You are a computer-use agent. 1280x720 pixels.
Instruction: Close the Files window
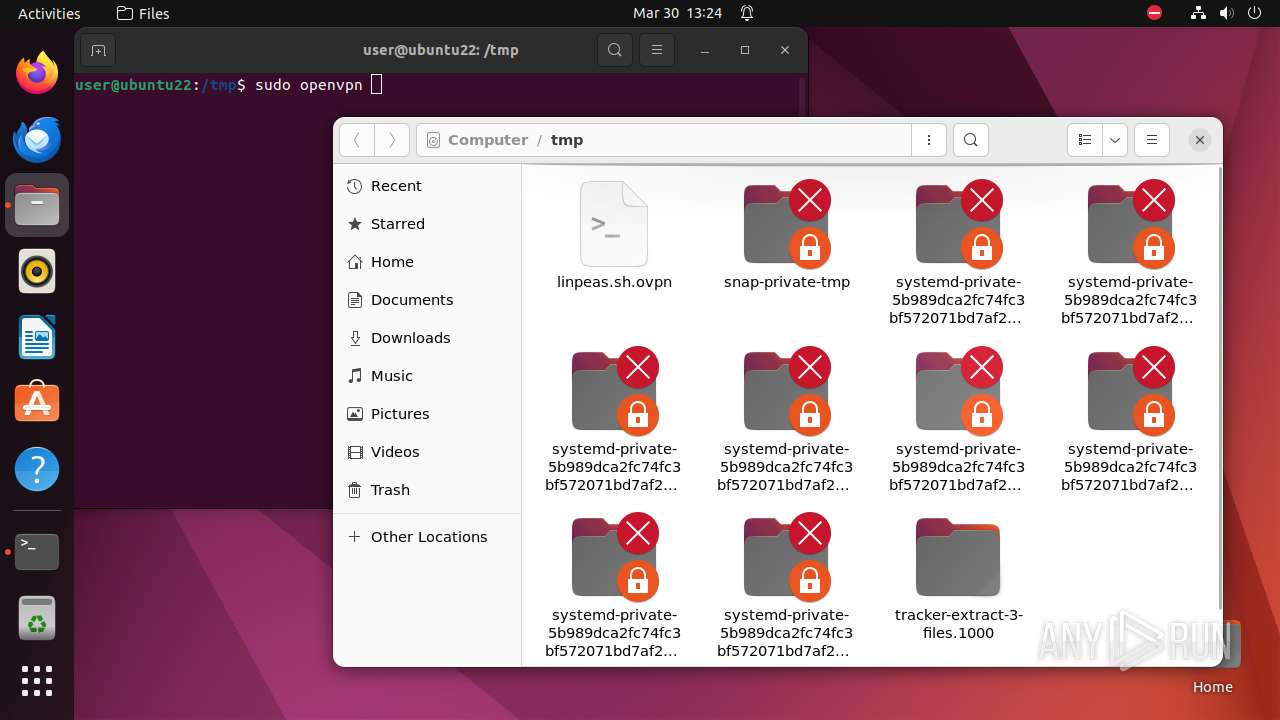pos(1200,140)
